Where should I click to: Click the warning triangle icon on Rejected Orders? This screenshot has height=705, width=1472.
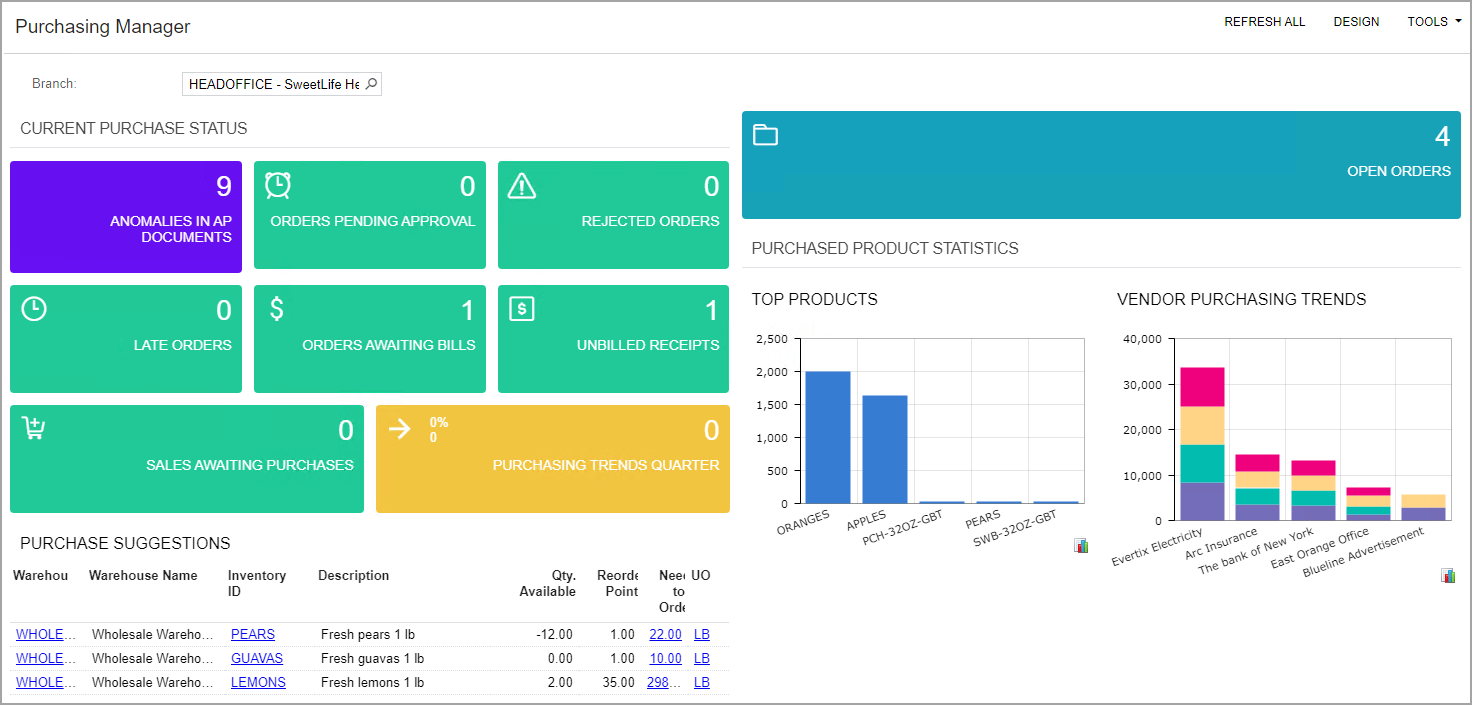(522, 185)
